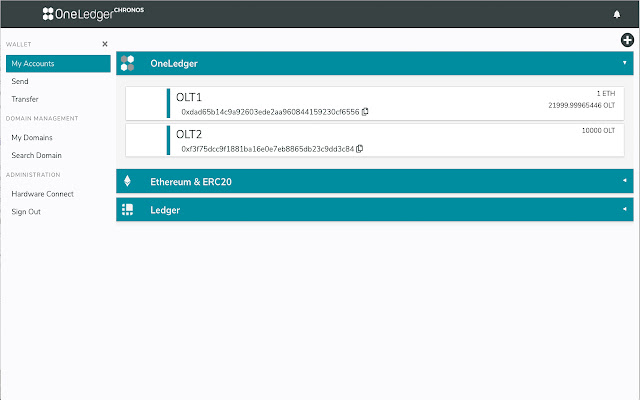This screenshot has width=640, height=400.
Task: Click the 21999.99965446 OLT balance
Action: (x=582, y=105)
